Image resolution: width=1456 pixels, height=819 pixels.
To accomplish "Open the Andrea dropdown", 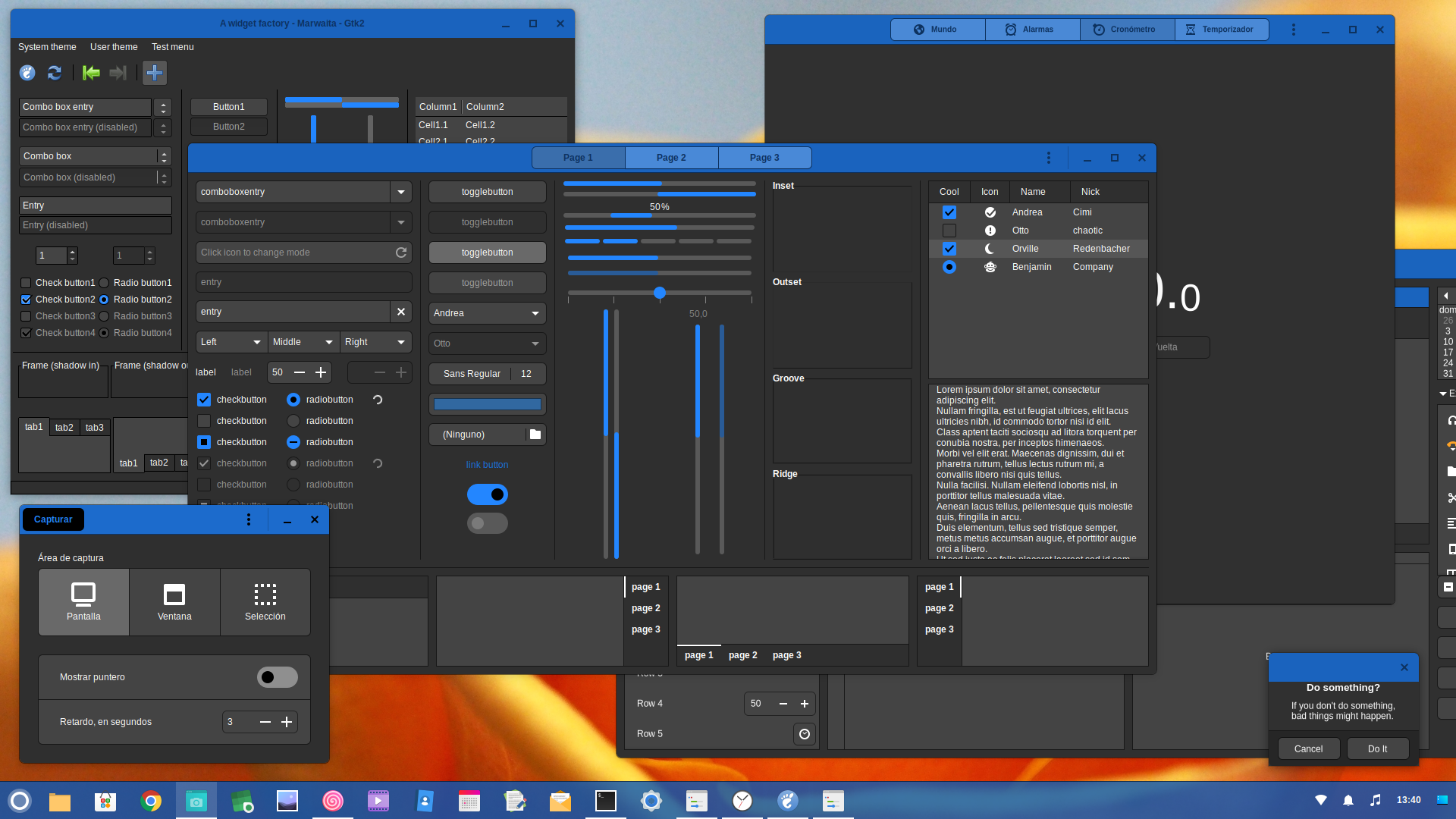I will click(486, 312).
